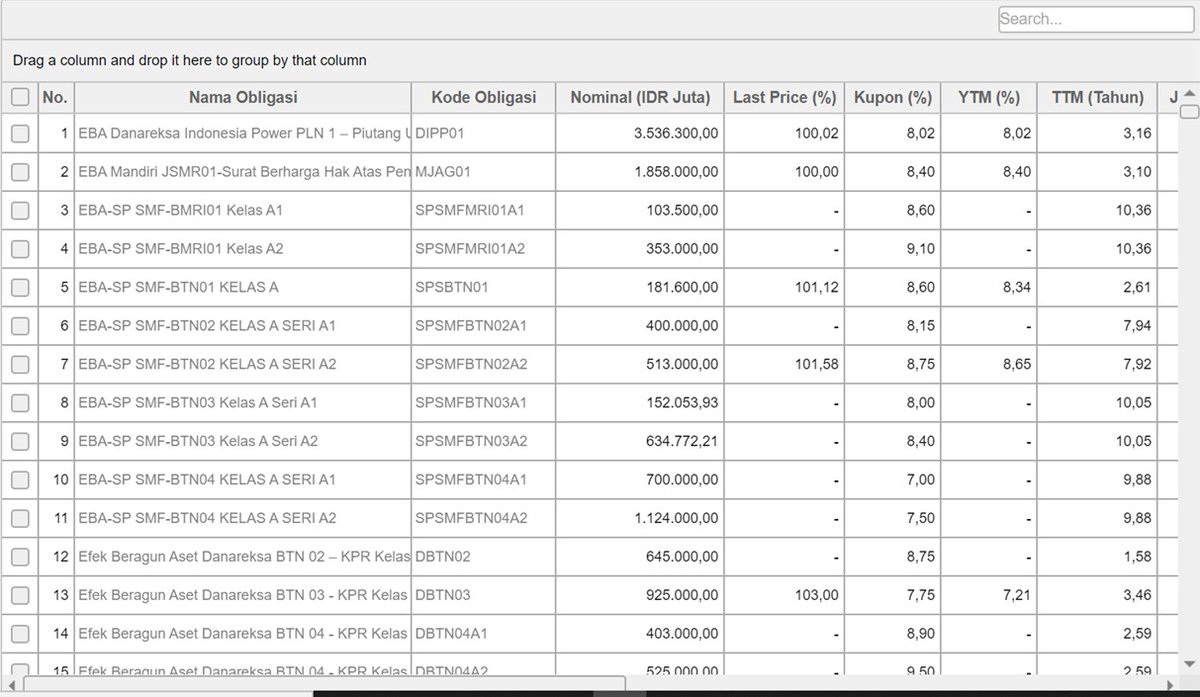Image resolution: width=1200 pixels, height=697 pixels.
Task: Click row number 4 cell
Action: tap(56, 249)
